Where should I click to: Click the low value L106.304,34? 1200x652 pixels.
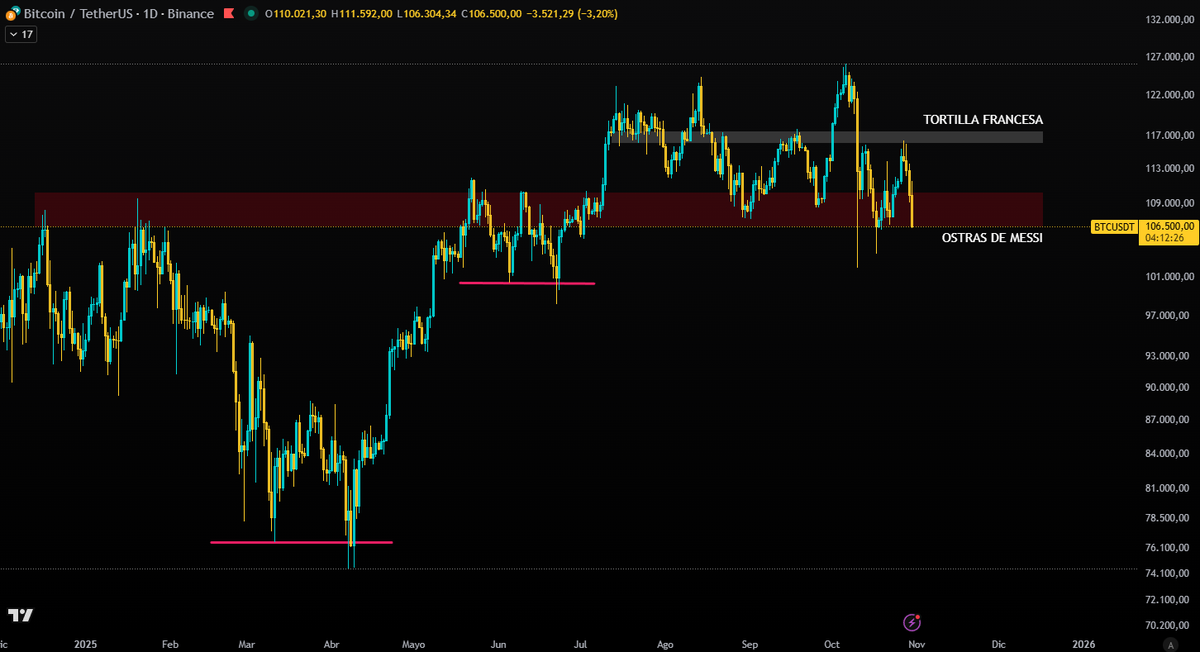426,14
